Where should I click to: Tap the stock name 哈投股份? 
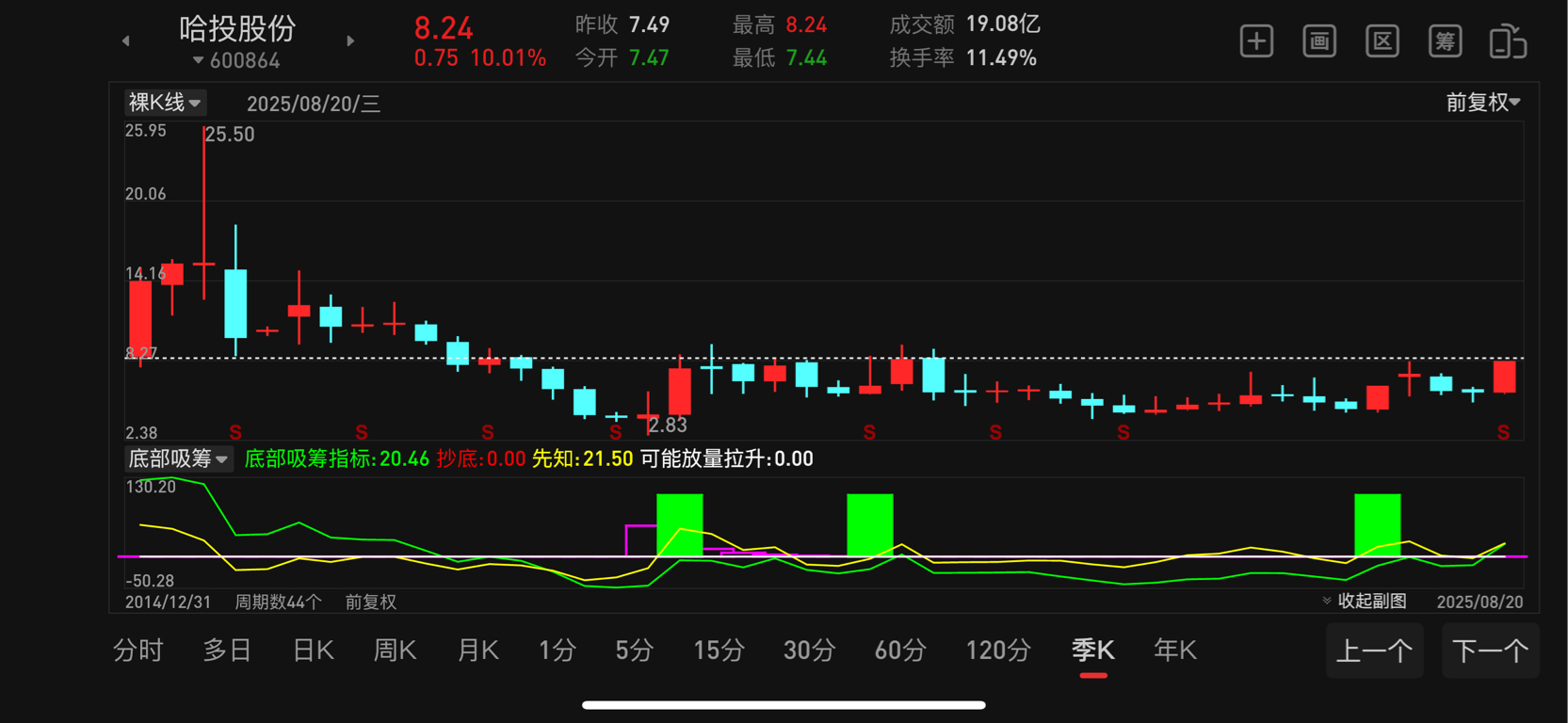click(237, 28)
